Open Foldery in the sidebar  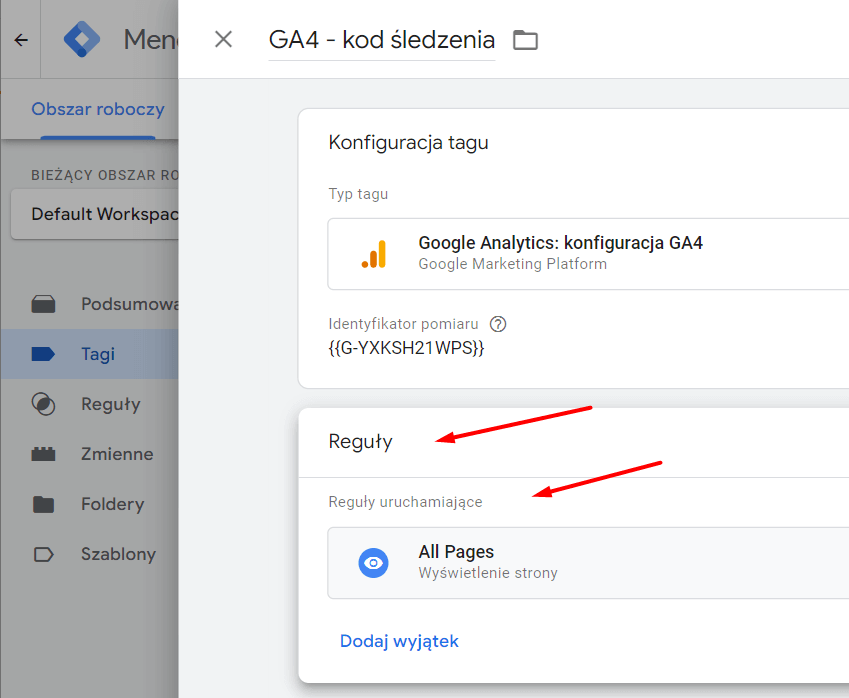click(90, 504)
